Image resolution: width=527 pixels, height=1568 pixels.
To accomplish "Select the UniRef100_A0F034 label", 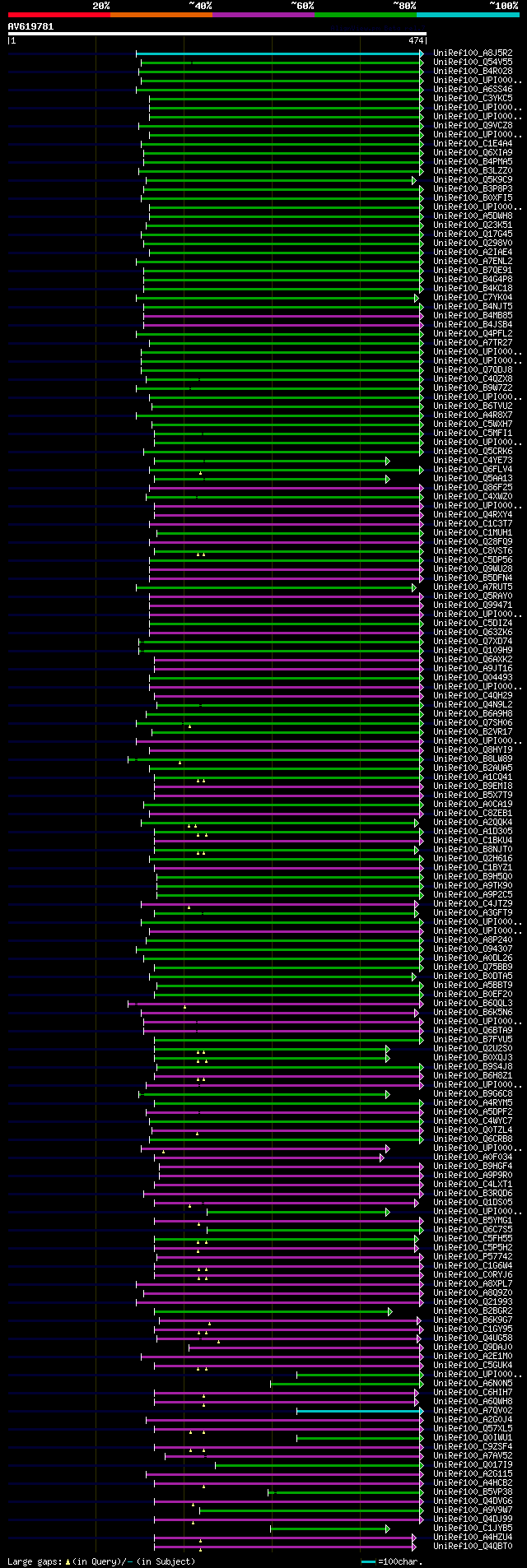I will [x=473, y=1157].
